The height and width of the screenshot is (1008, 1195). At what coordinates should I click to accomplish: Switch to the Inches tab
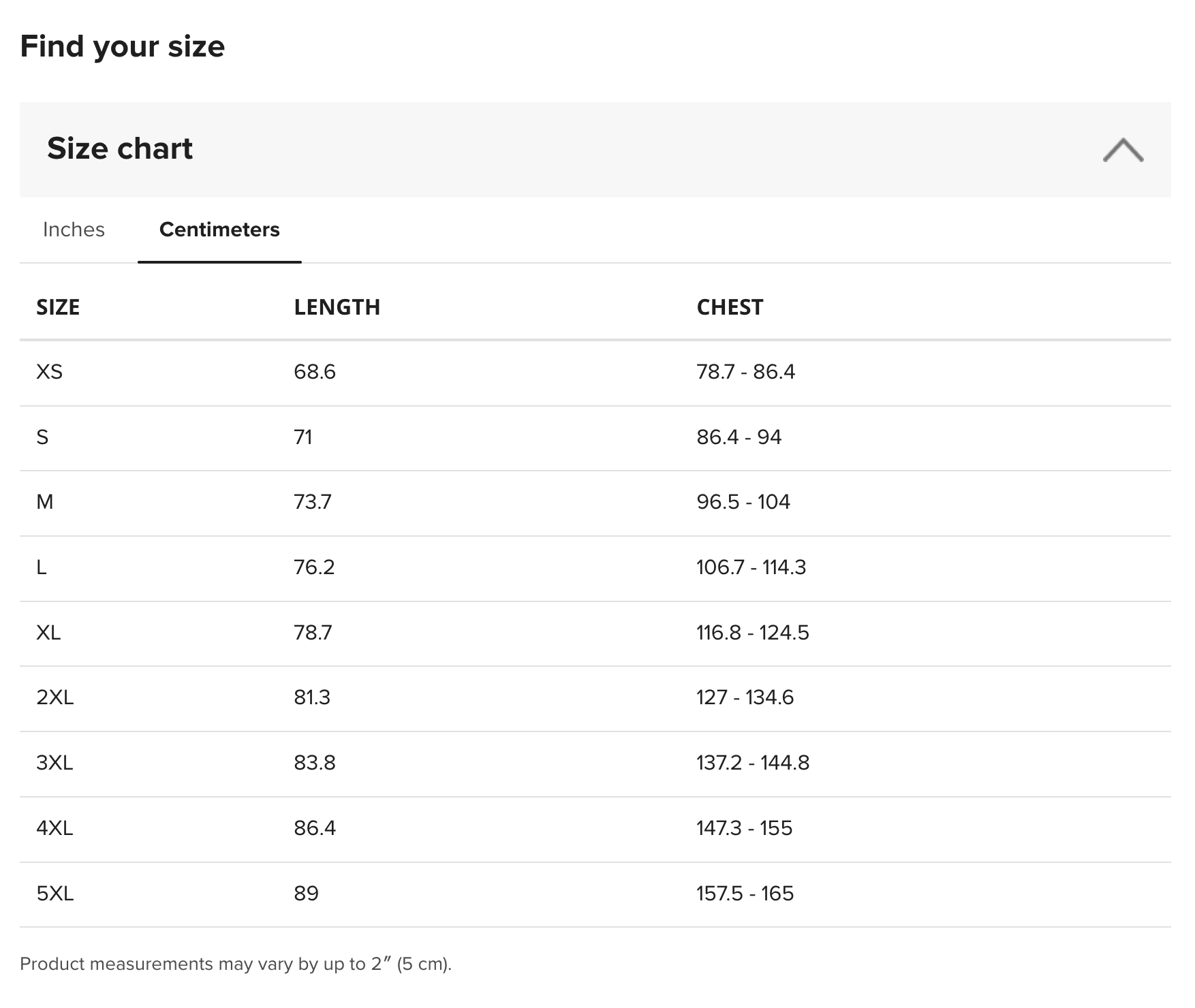pyautogui.click(x=74, y=230)
